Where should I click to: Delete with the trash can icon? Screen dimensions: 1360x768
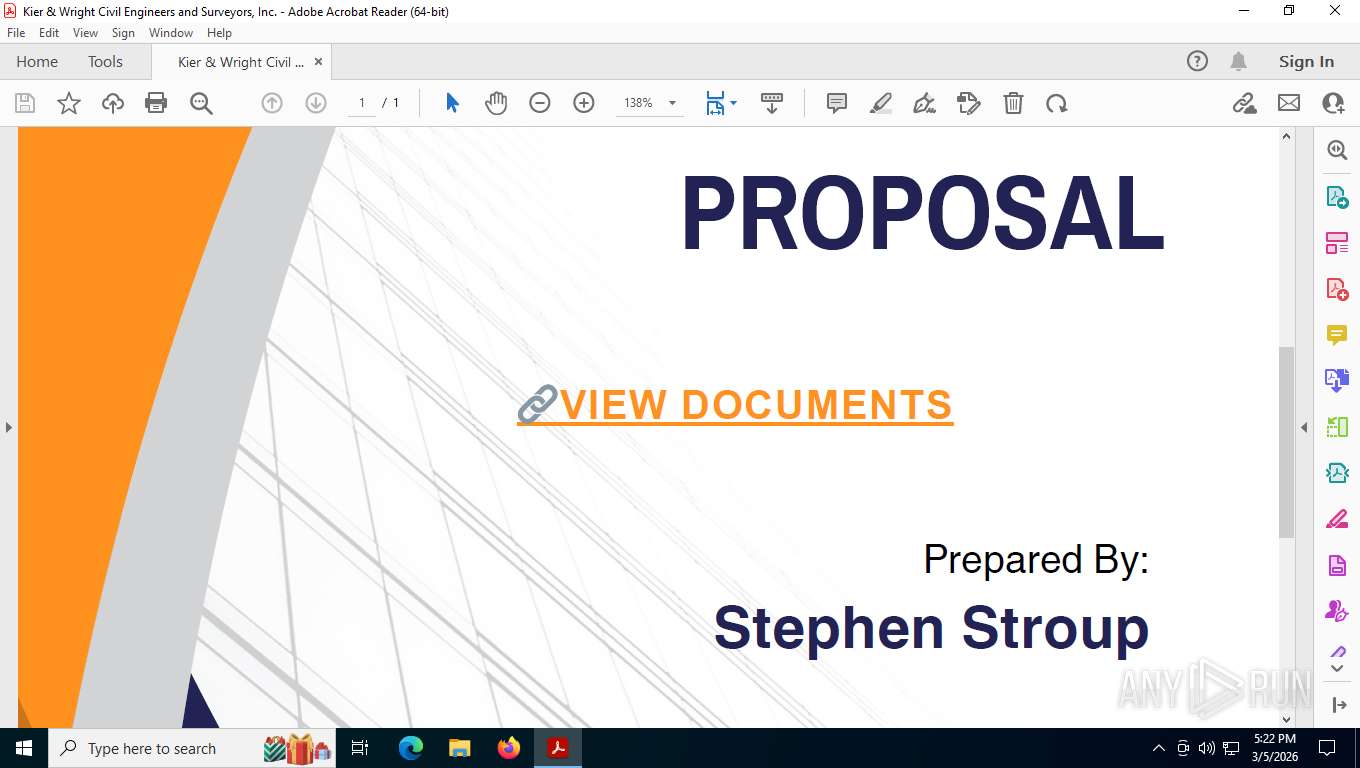tap(1013, 103)
